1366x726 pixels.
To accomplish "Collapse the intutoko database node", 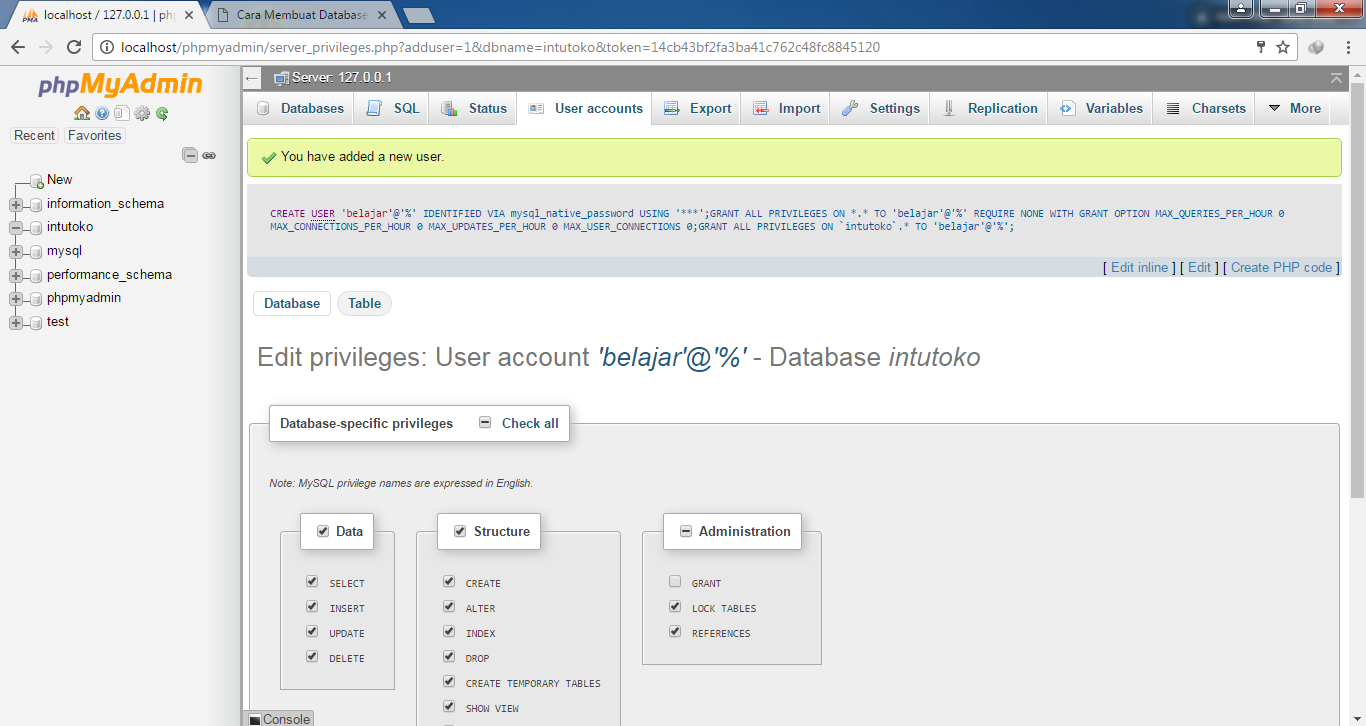I will pyautogui.click(x=15, y=227).
